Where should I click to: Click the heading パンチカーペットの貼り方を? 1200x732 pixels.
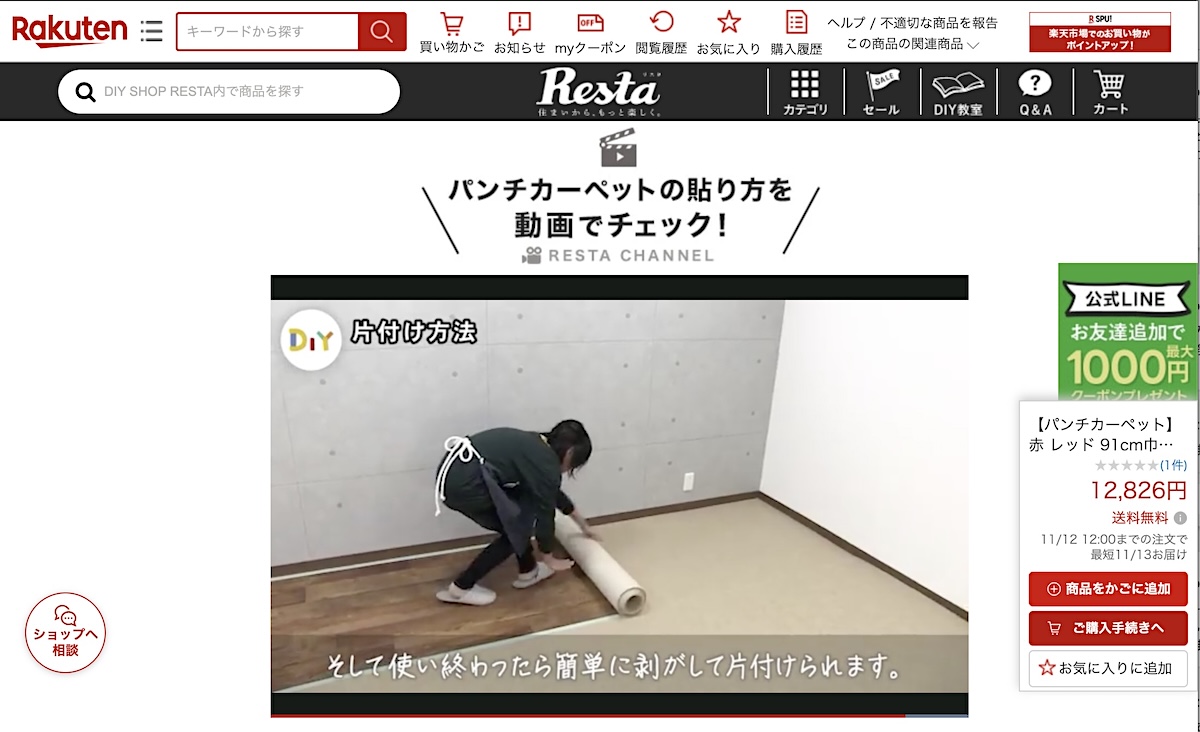click(620, 190)
